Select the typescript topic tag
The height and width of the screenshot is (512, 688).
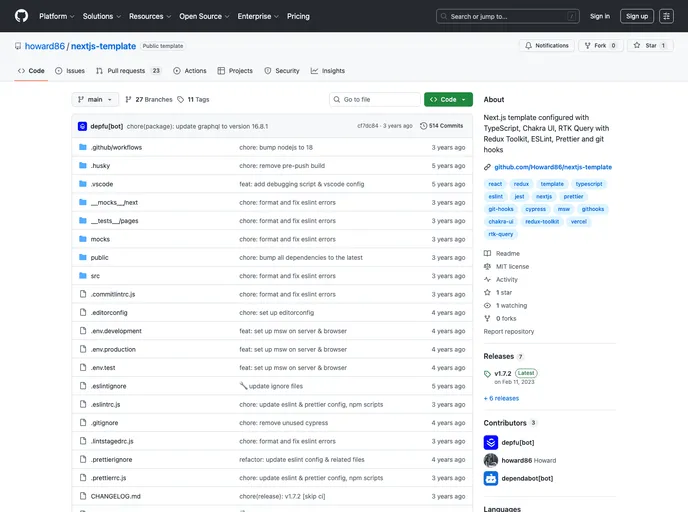click(589, 184)
